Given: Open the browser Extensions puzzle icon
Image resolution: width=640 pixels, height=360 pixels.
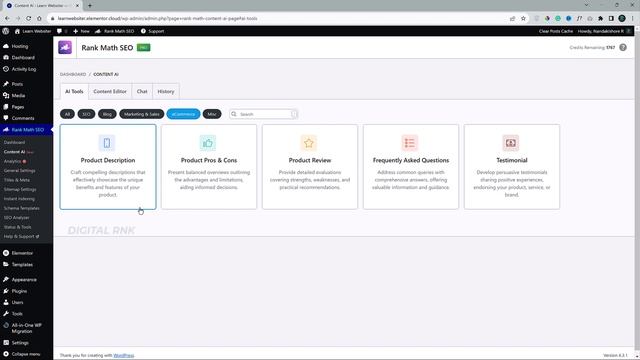Looking at the screenshot, I should (x=600, y=18).
